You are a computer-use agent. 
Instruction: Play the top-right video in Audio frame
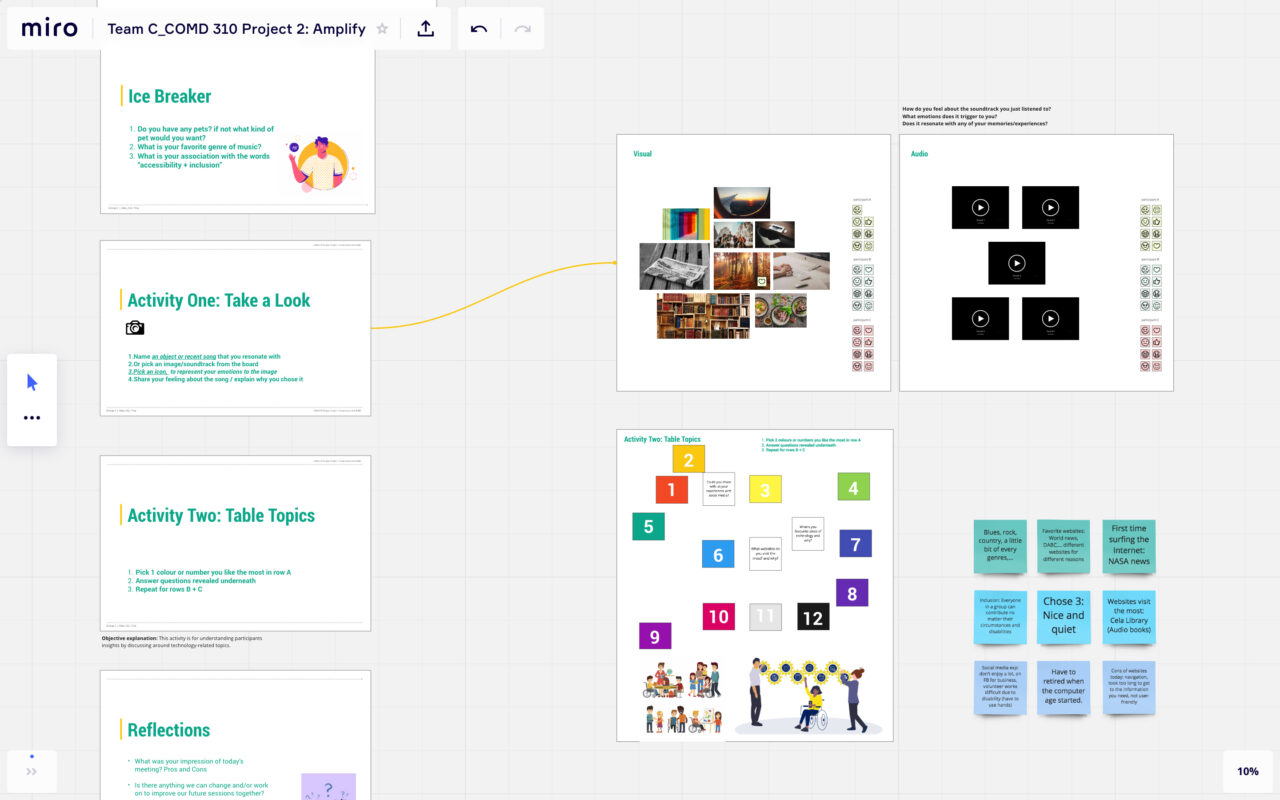[1050, 207]
